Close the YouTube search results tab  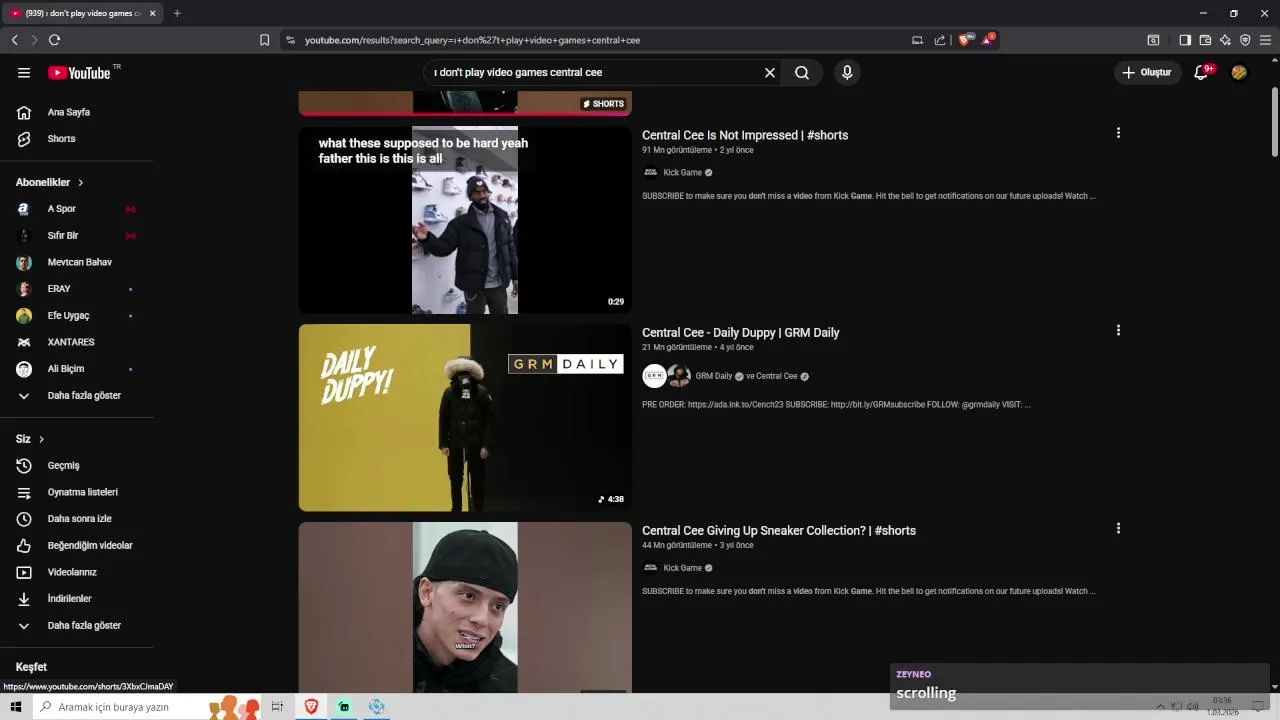152,13
